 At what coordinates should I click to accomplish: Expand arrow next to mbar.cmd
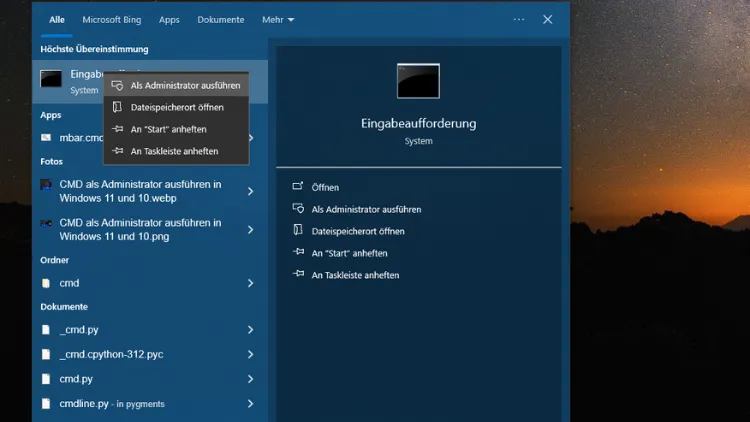[251, 138]
